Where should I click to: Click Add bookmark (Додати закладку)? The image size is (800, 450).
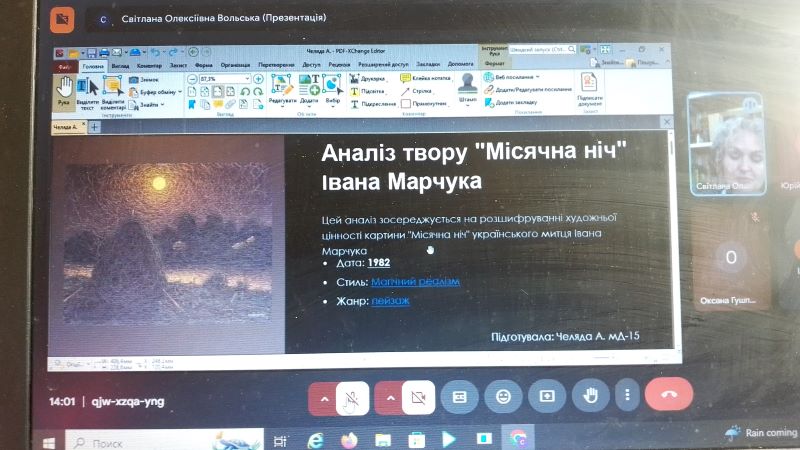pyautogui.click(x=511, y=102)
